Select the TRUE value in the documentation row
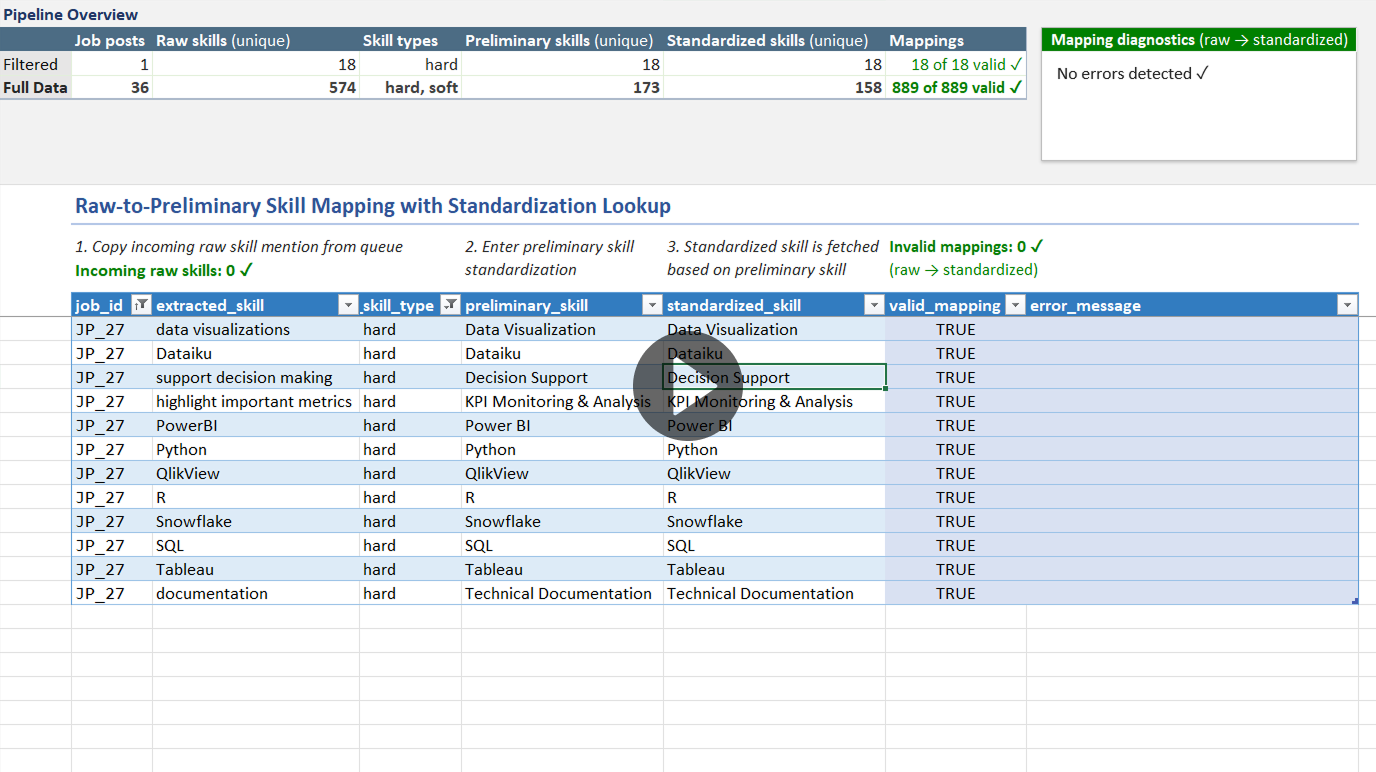1376x772 pixels. pos(956,593)
